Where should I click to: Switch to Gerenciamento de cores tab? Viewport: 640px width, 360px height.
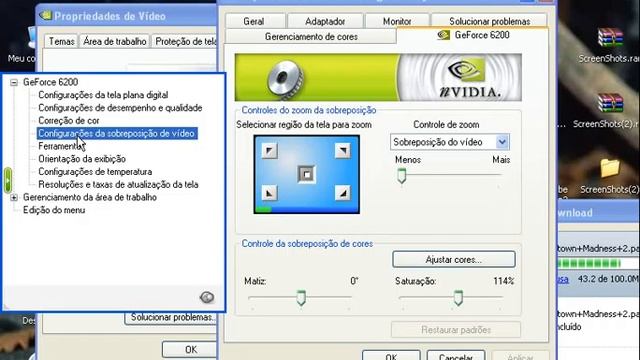(x=311, y=37)
